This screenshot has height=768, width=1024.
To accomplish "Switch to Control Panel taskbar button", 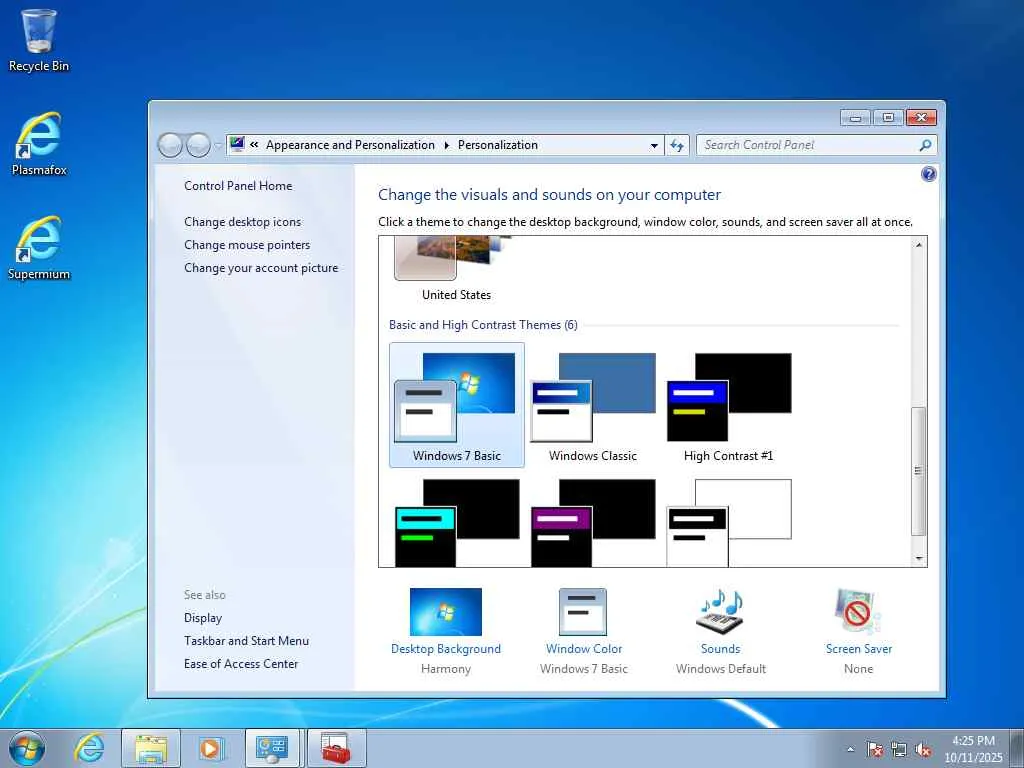I will 272,748.
